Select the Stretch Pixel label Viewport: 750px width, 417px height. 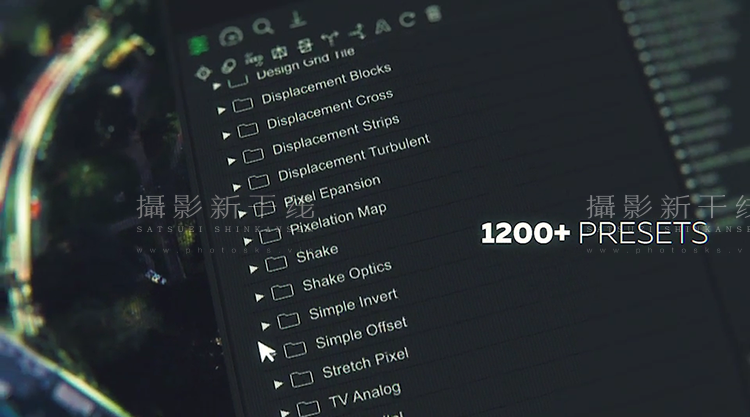(x=366, y=363)
